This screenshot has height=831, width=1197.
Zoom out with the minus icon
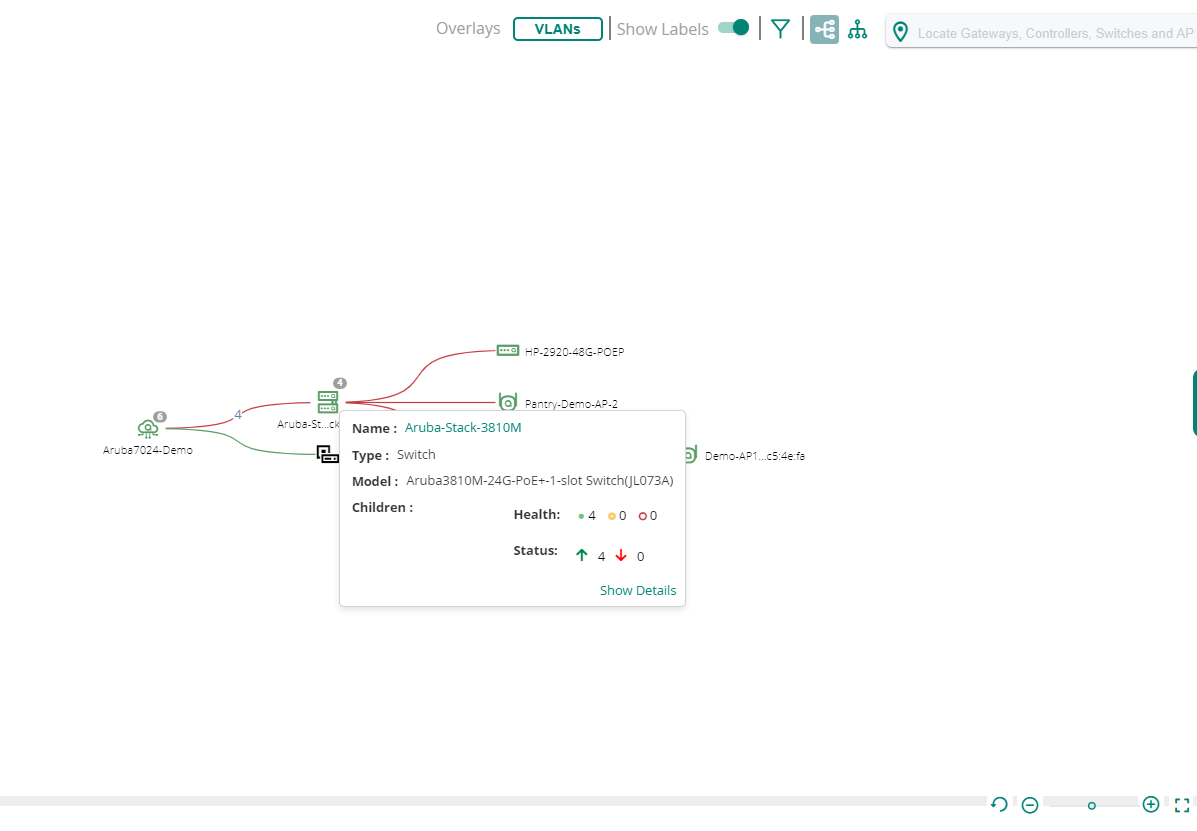tap(1030, 805)
